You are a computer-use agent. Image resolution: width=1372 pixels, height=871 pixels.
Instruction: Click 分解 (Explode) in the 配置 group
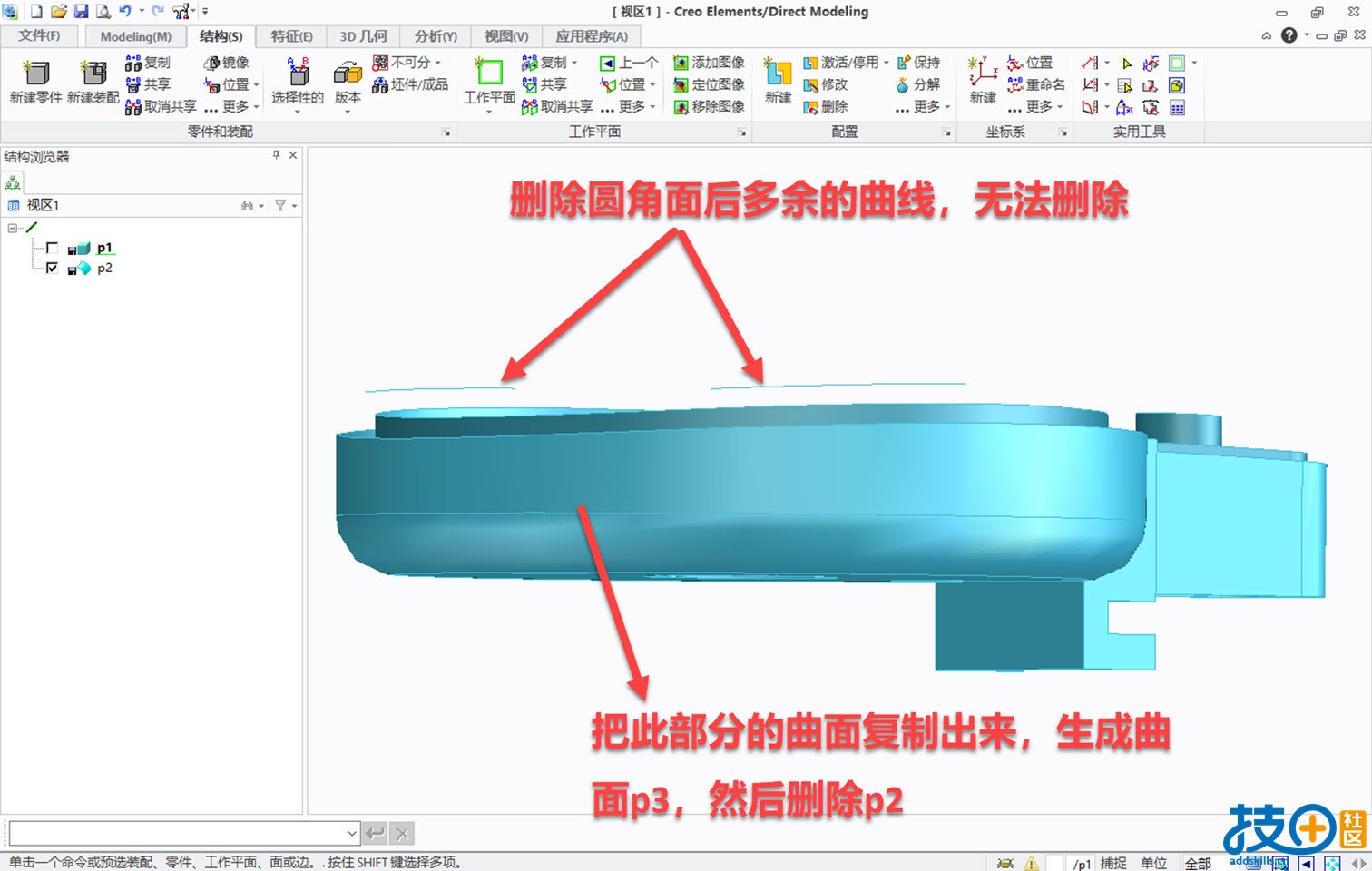click(x=918, y=84)
